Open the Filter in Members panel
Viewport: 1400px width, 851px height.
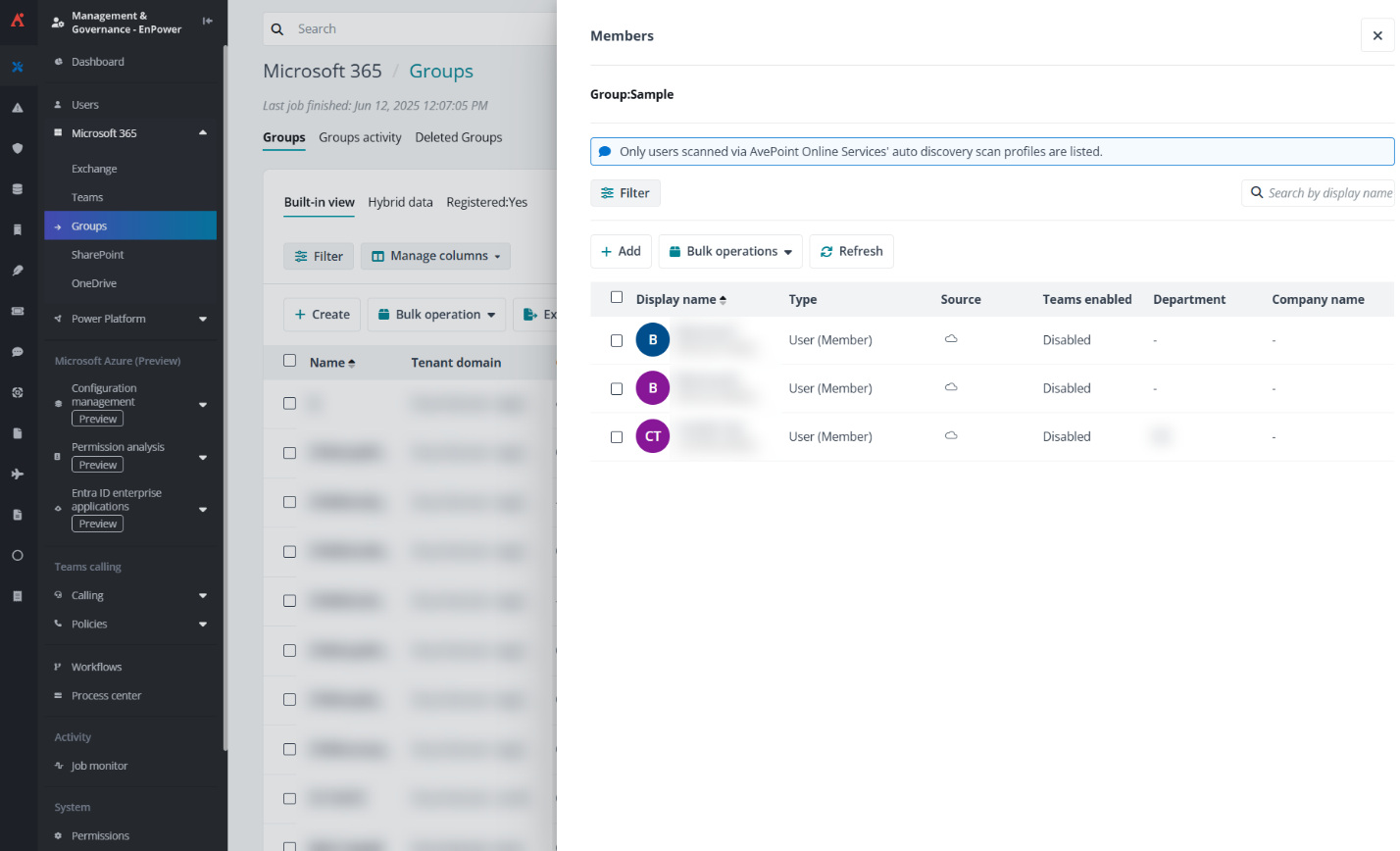(625, 193)
